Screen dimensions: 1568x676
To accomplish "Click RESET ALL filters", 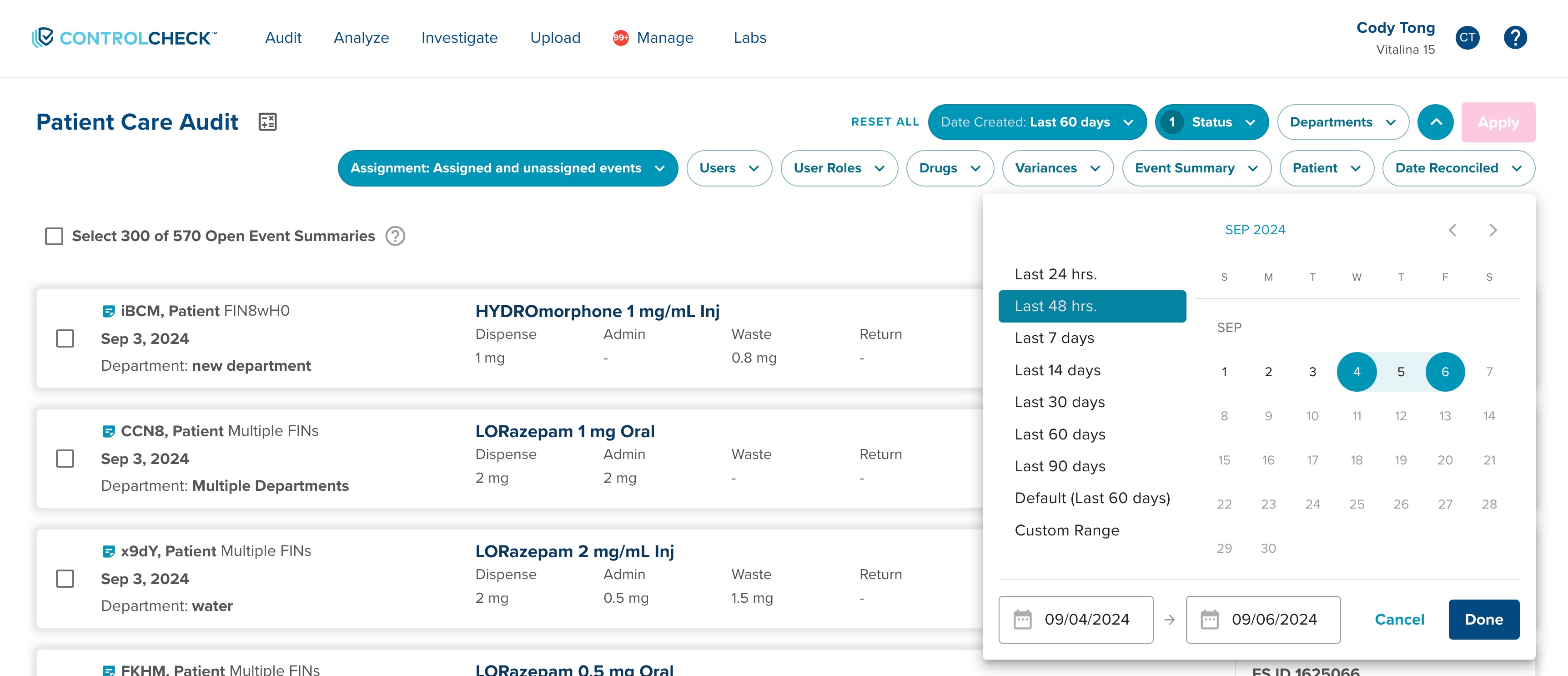I will pyautogui.click(x=885, y=122).
